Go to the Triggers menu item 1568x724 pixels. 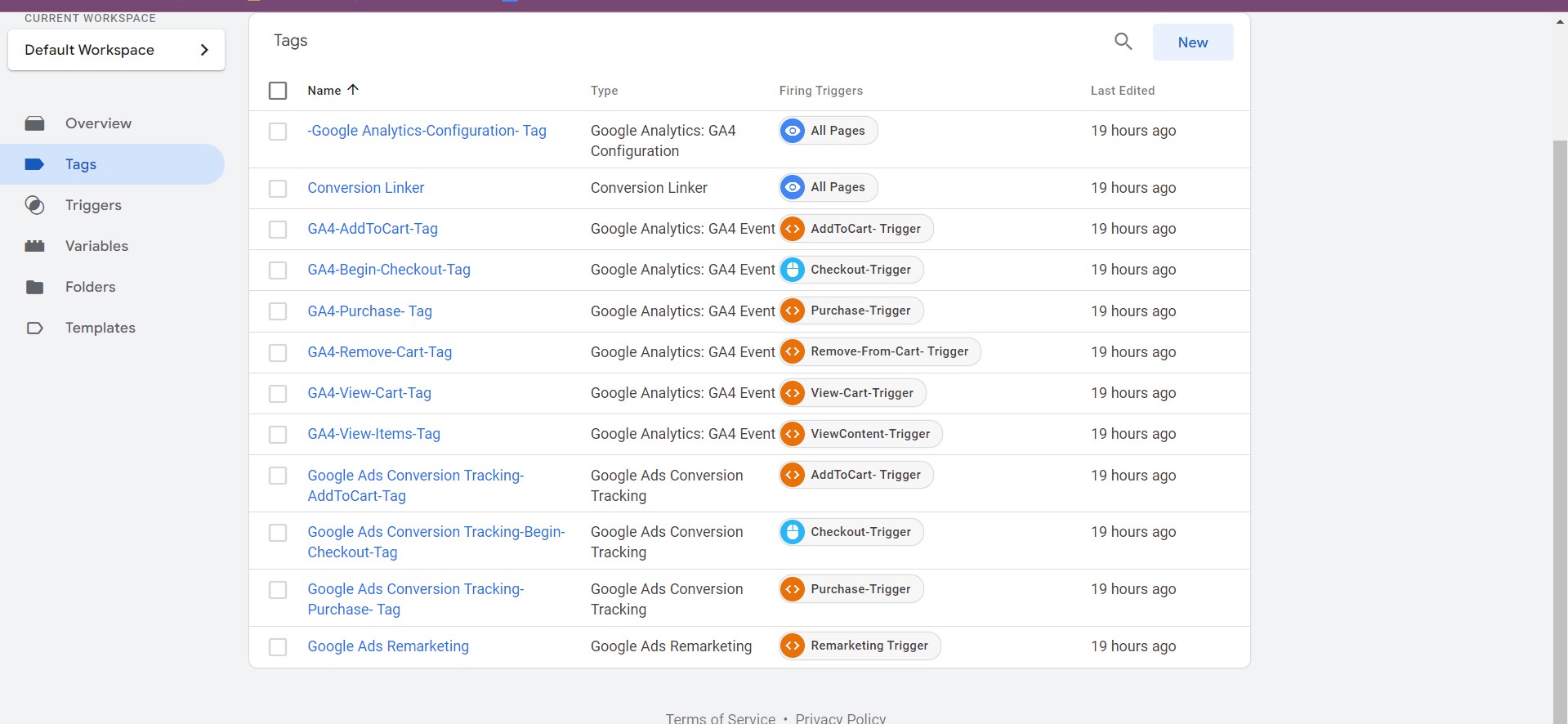[93, 205]
